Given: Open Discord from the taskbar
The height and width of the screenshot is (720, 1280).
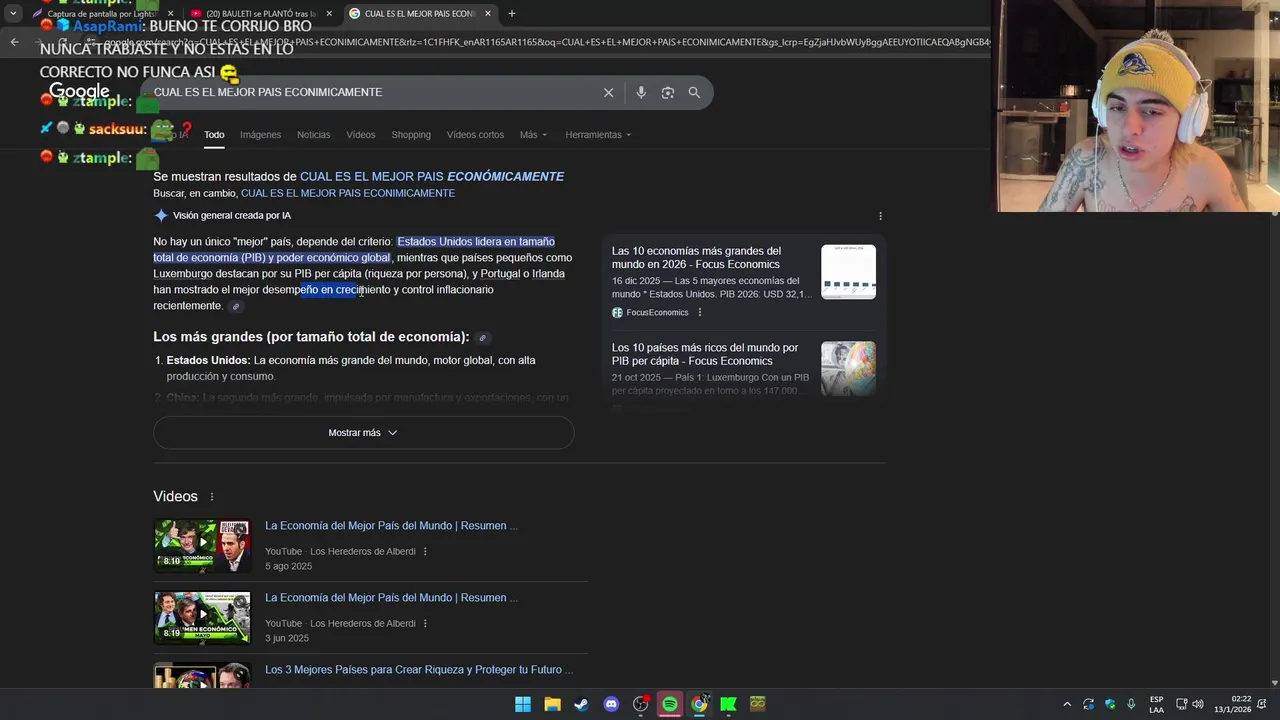Looking at the screenshot, I should coord(611,704).
